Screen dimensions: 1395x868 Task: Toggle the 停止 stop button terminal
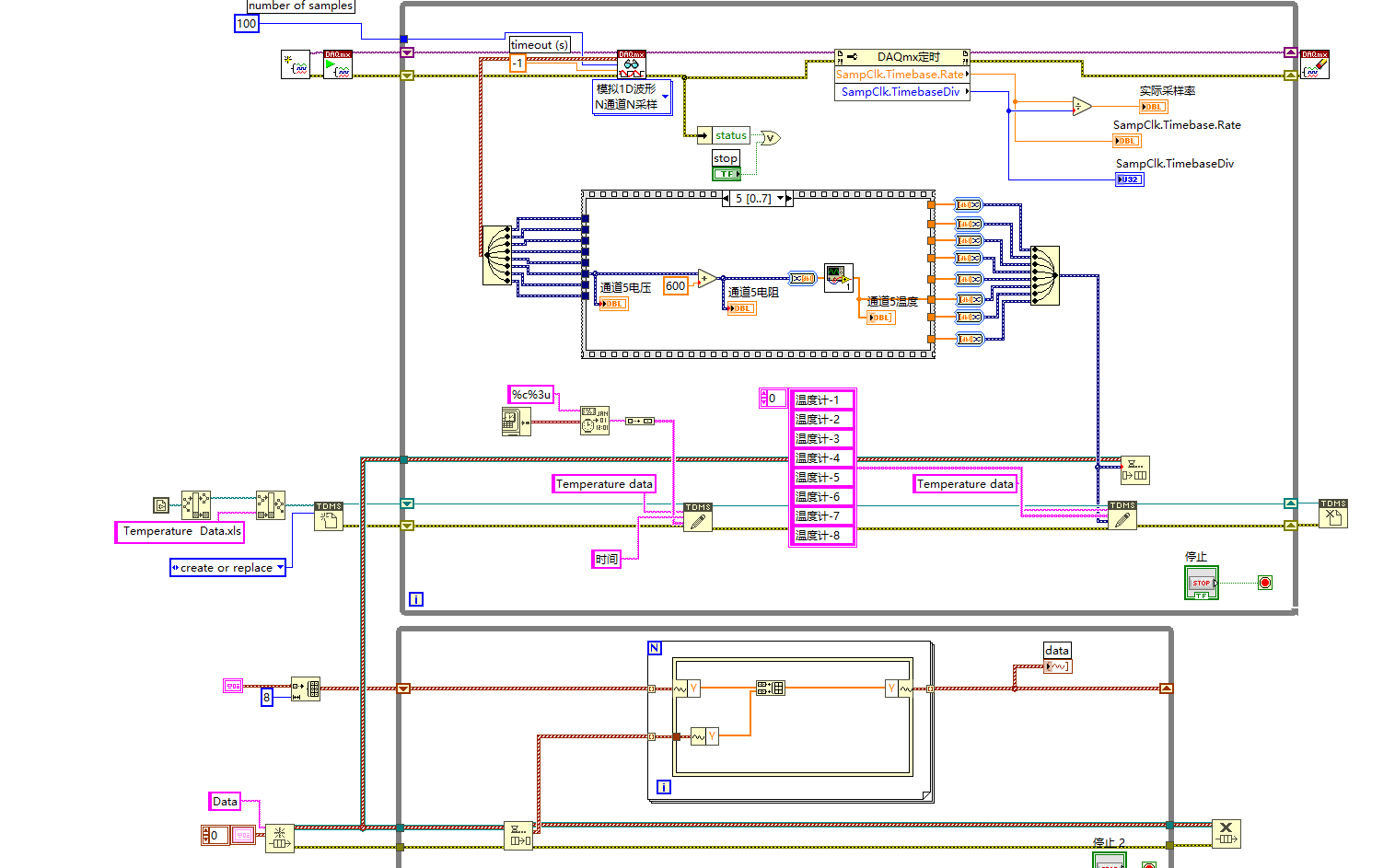click(1202, 583)
